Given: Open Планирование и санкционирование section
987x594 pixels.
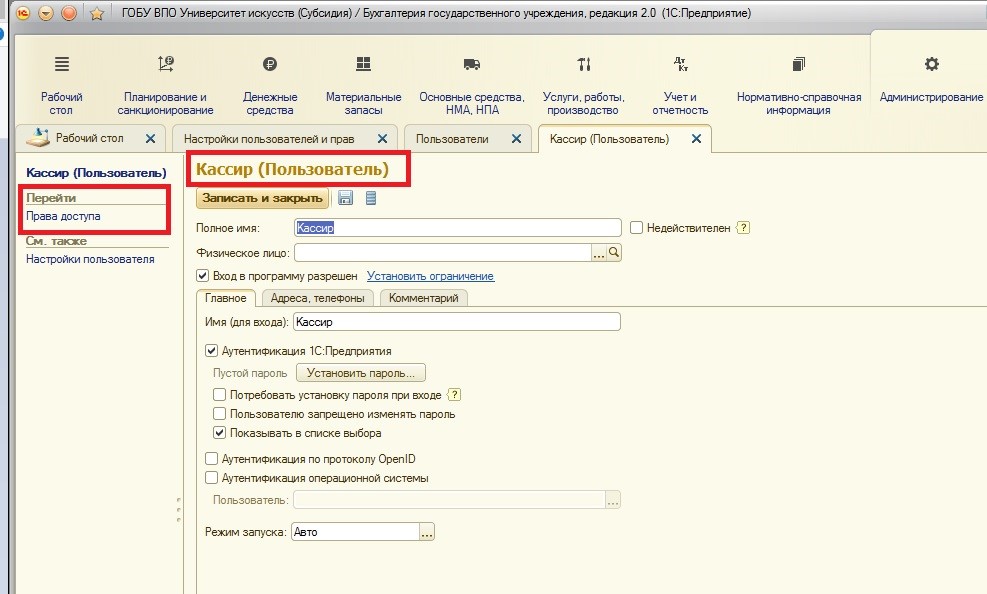Looking at the screenshot, I should coord(166,85).
